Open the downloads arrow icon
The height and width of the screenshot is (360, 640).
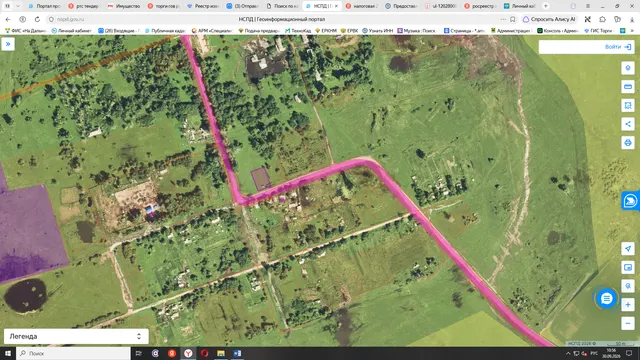(x=632, y=19)
